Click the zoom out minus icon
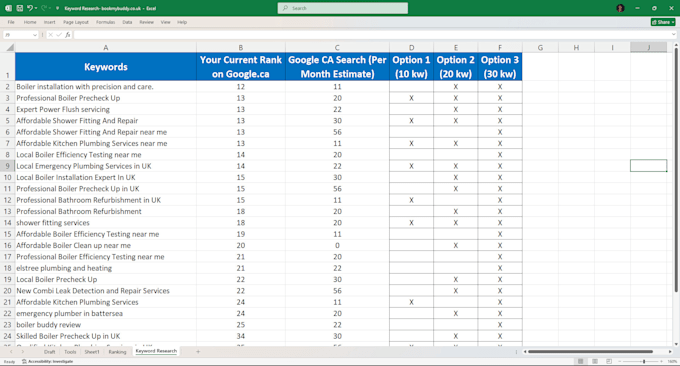This screenshot has width=680, height=366. (620, 361)
